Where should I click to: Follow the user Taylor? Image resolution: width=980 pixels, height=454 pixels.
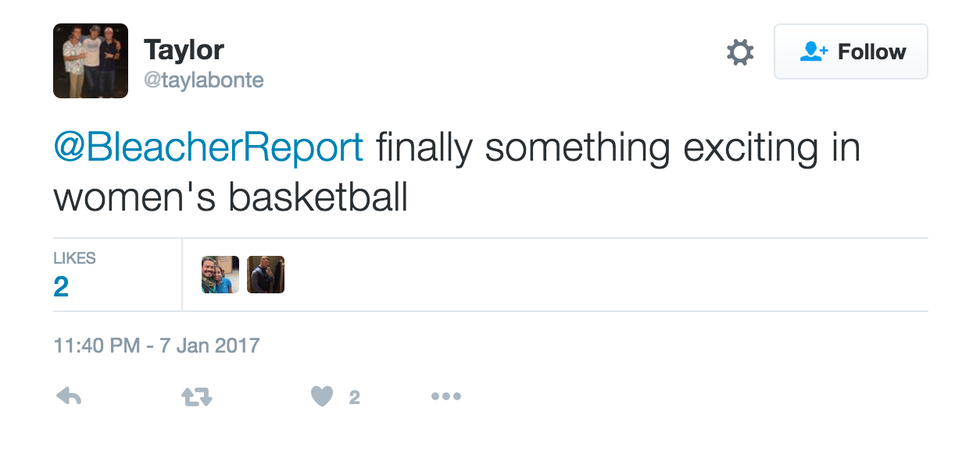850,52
